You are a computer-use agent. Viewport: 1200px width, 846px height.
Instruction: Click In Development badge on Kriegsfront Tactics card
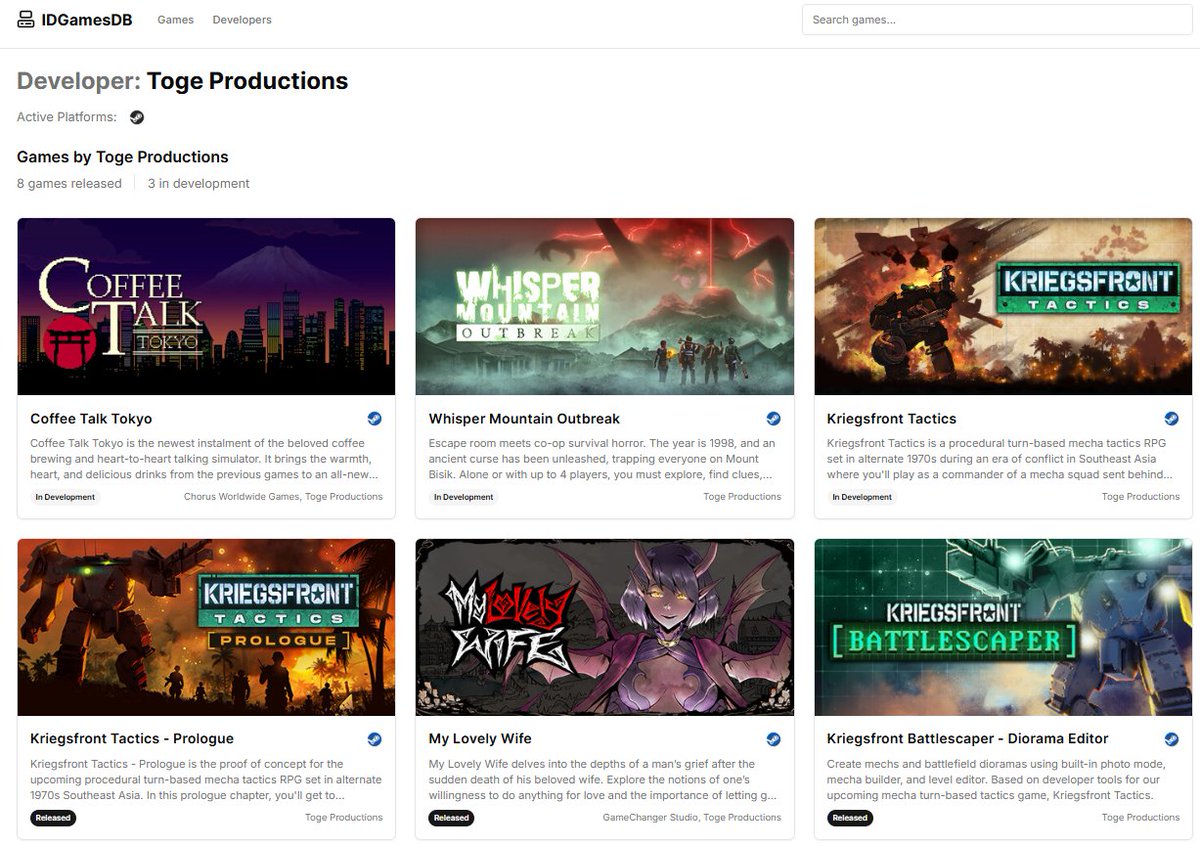[x=862, y=497]
